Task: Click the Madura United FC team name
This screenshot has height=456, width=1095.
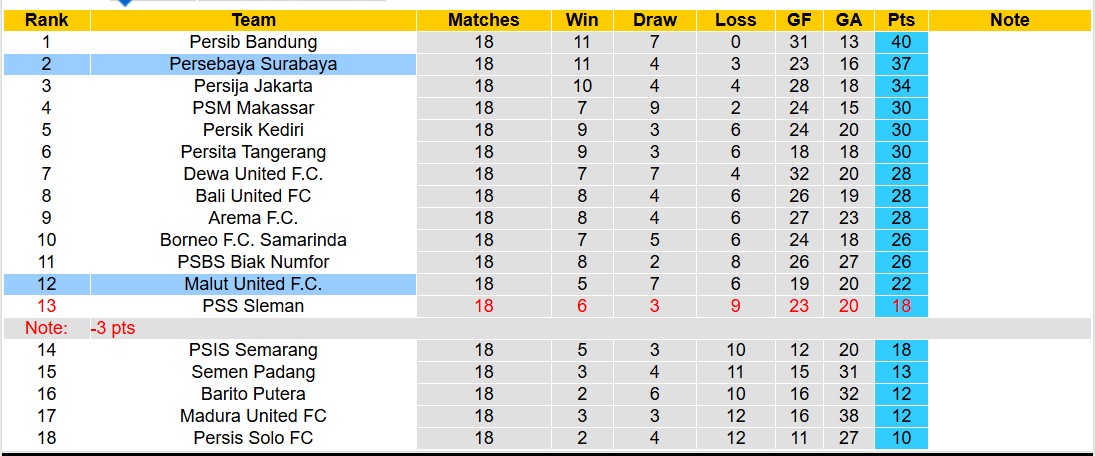Action: click(x=253, y=416)
